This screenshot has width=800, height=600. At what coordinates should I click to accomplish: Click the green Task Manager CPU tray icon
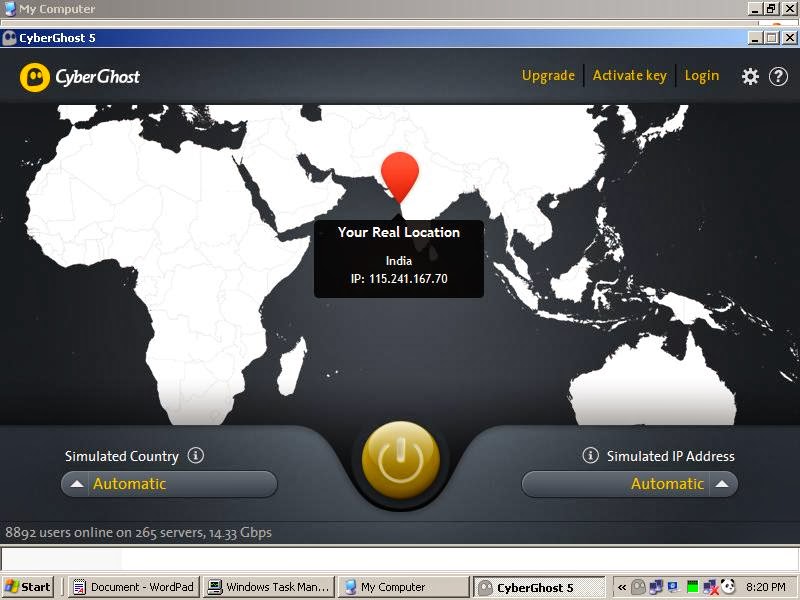692,587
